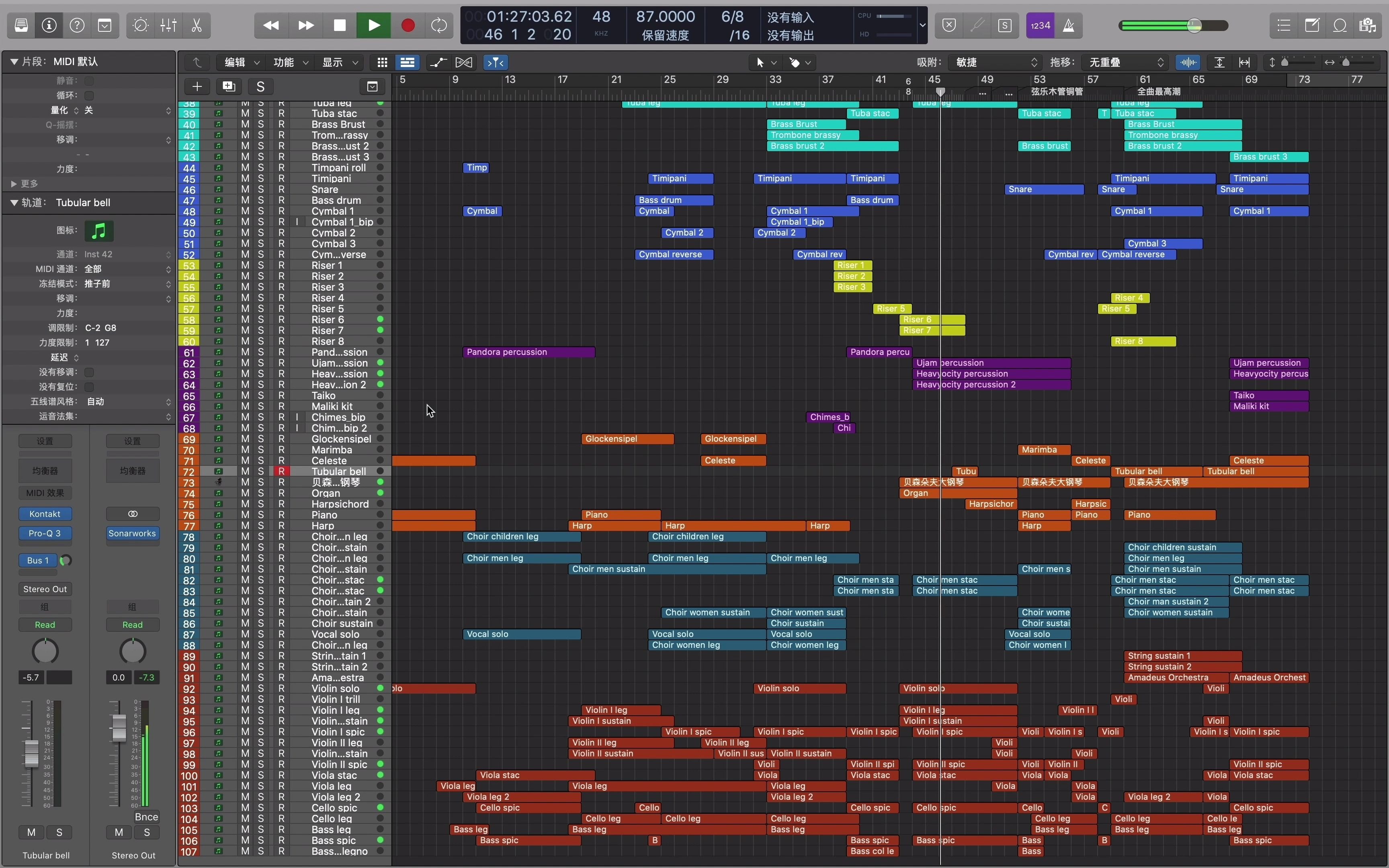This screenshot has width=1389, height=868.
Task: Open the Sonarworks plugin slot
Action: pyautogui.click(x=133, y=533)
